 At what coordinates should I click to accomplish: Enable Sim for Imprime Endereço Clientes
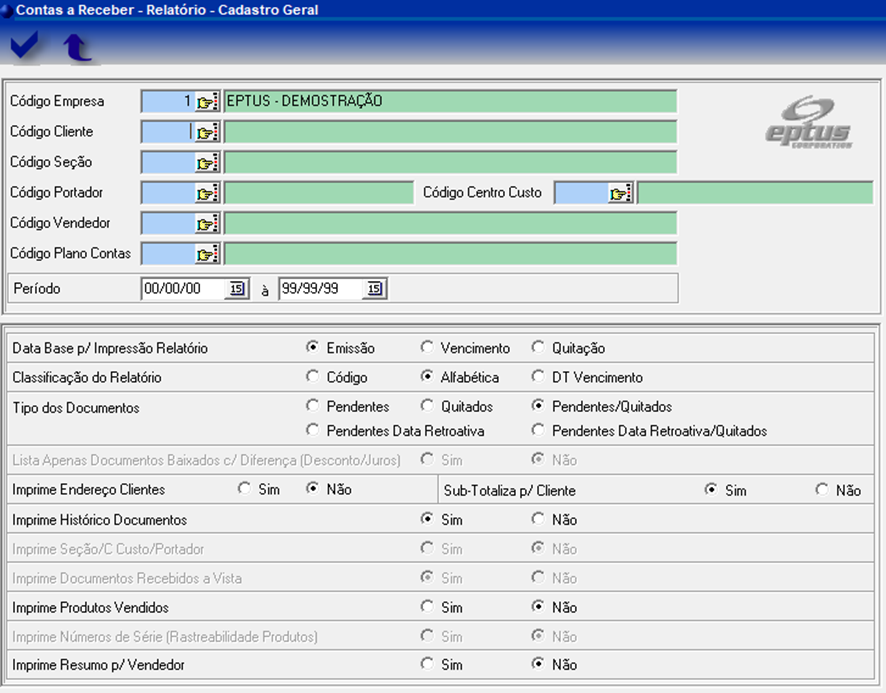pos(245,490)
